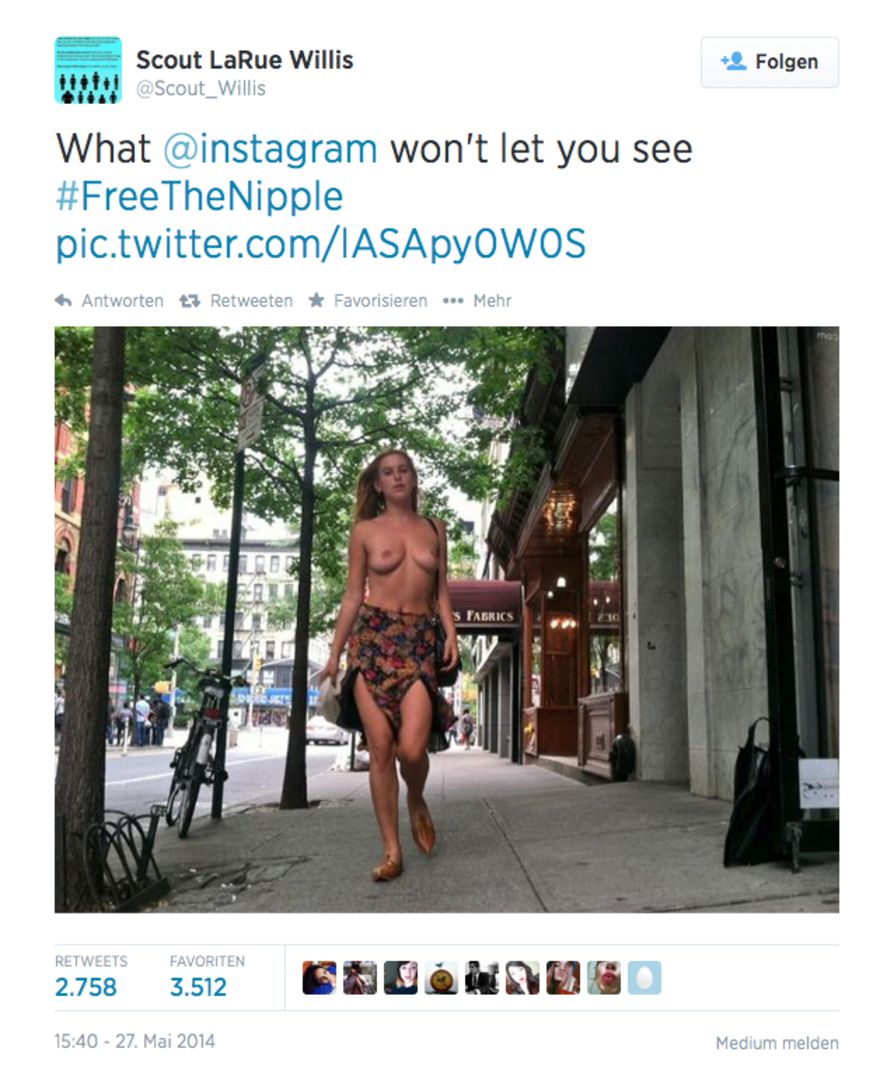Click the @Scout_Willis handle

pos(201,89)
